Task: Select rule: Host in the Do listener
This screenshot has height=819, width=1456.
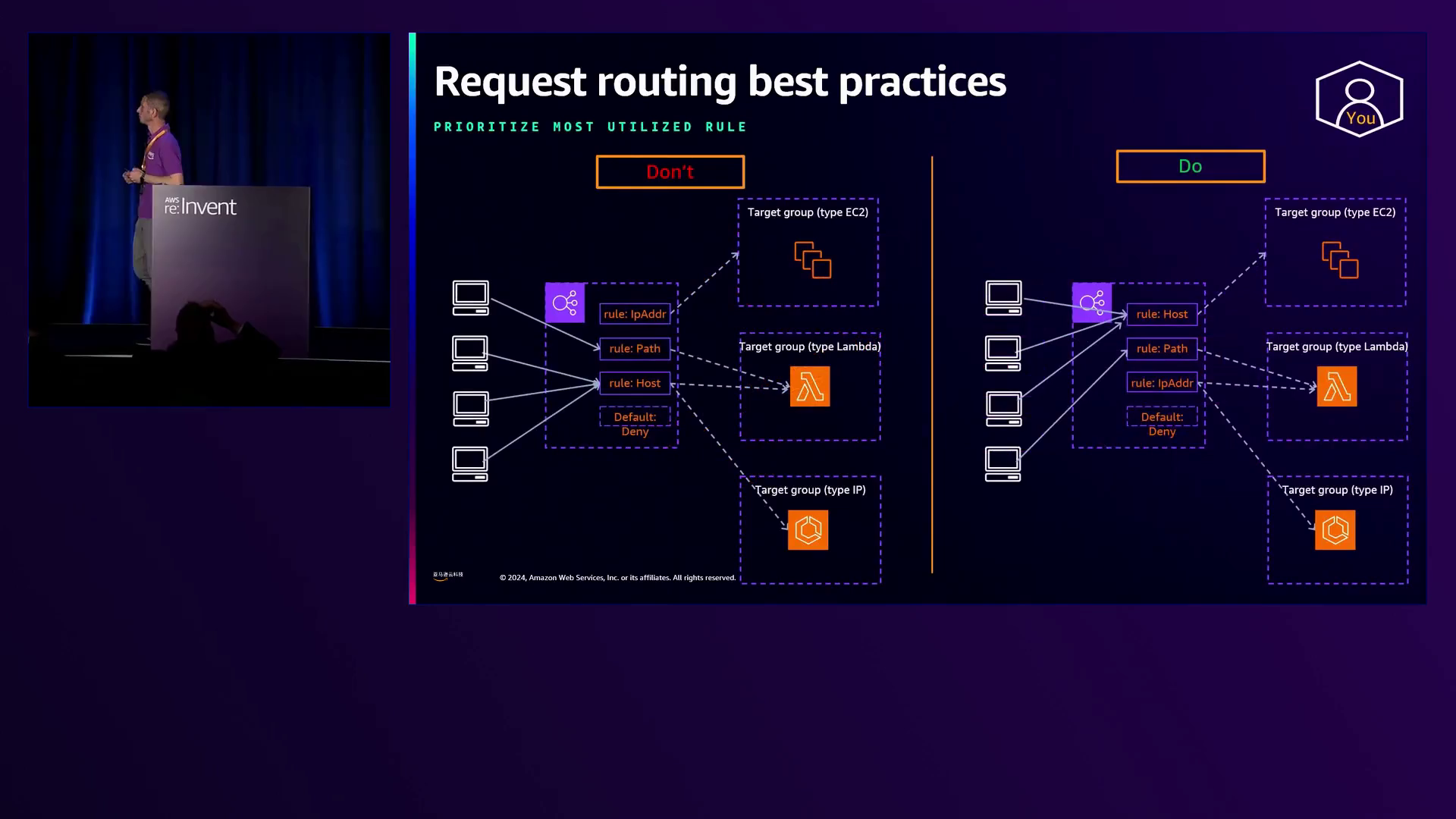Action: pos(1162,314)
